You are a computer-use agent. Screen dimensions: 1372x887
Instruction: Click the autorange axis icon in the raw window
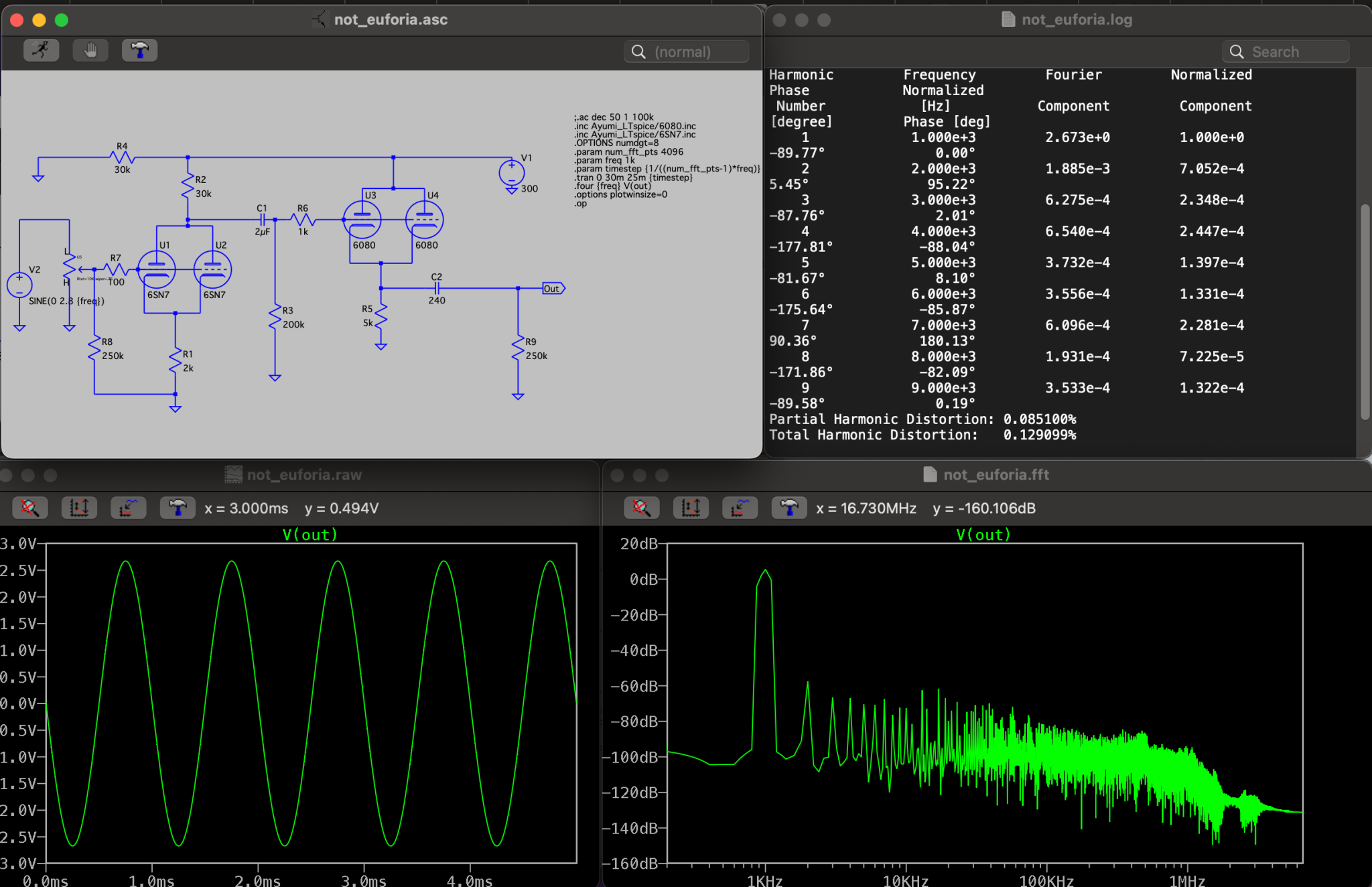coord(79,508)
